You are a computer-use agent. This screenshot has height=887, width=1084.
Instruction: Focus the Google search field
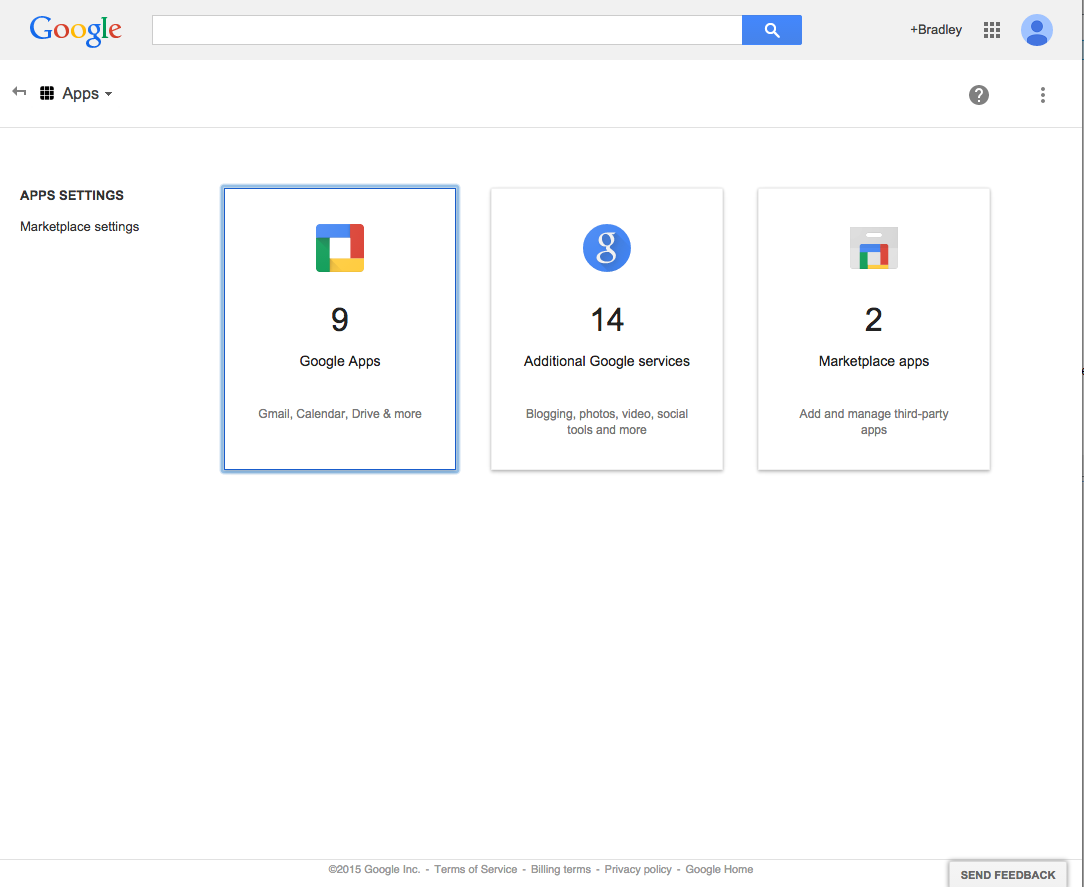click(447, 30)
